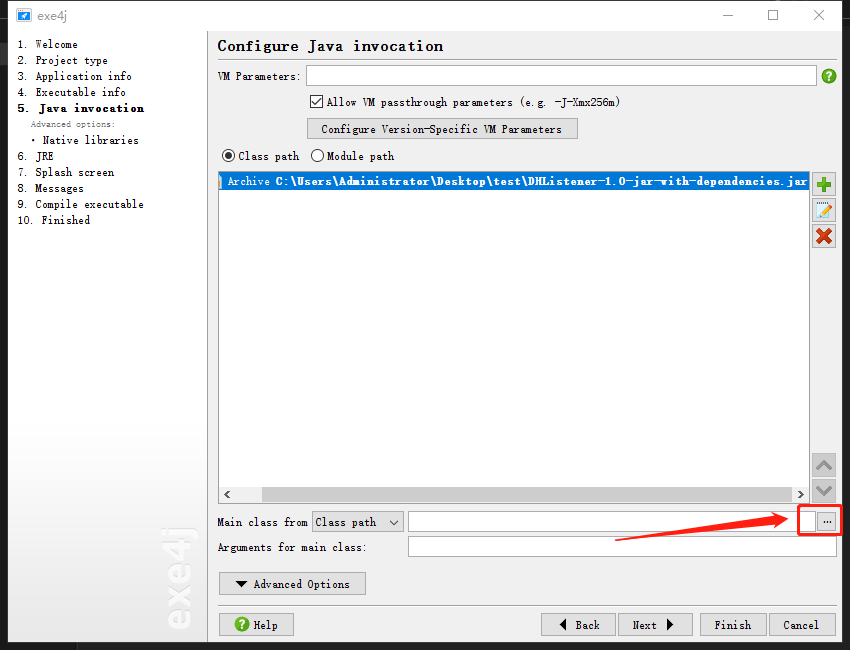The image size is (850, 650).
Task: Click into the VM Parameters text field
Action: [561, 75]
